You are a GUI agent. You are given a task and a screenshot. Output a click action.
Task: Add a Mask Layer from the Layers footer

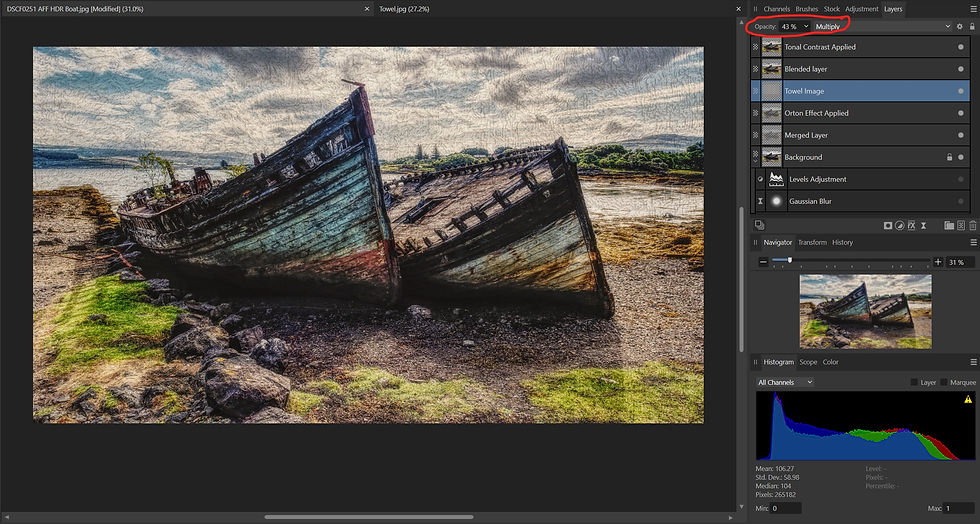[x=888, y=226]
